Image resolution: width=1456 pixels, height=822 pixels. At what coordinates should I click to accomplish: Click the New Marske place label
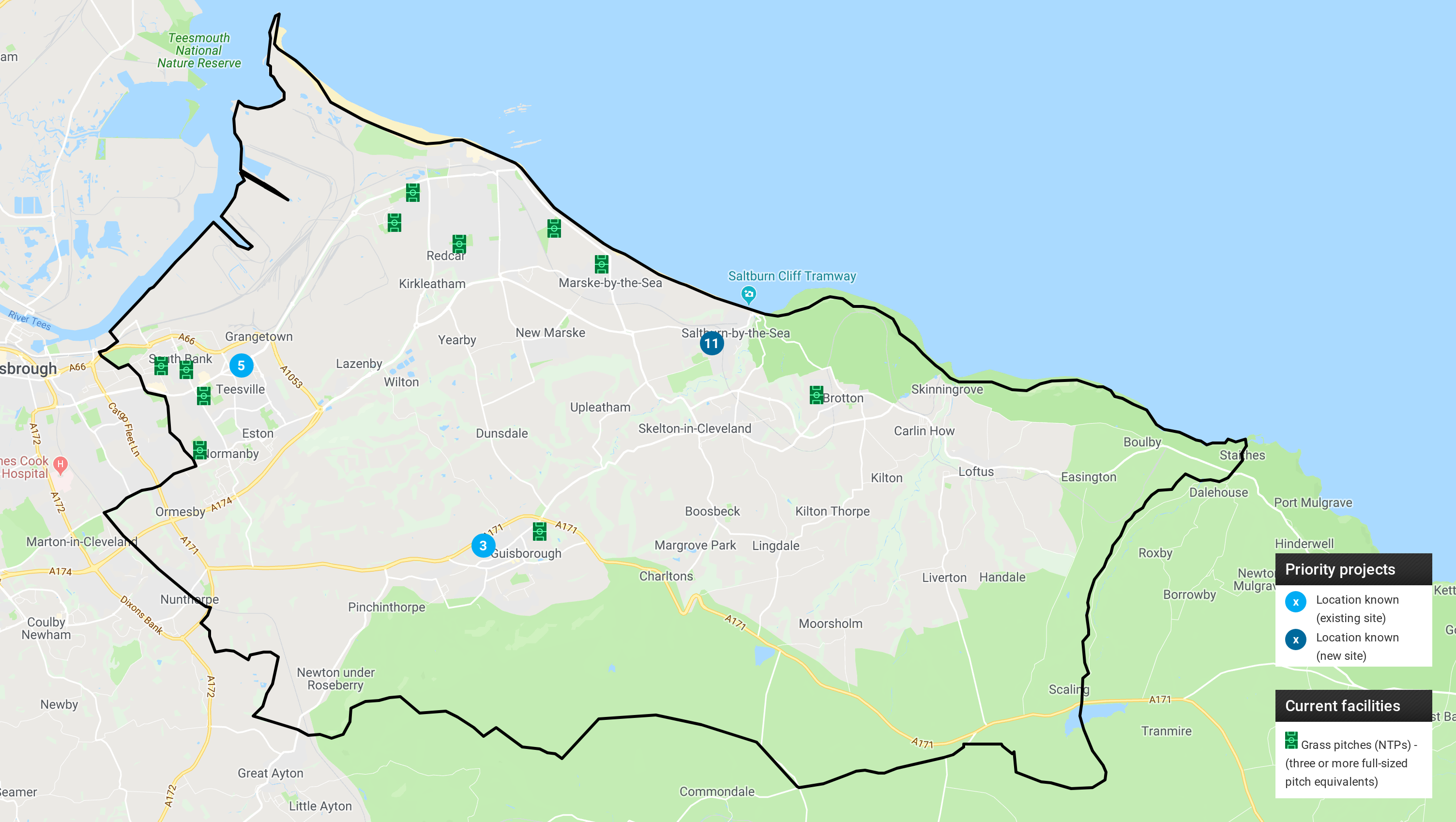tap(550, 333)
